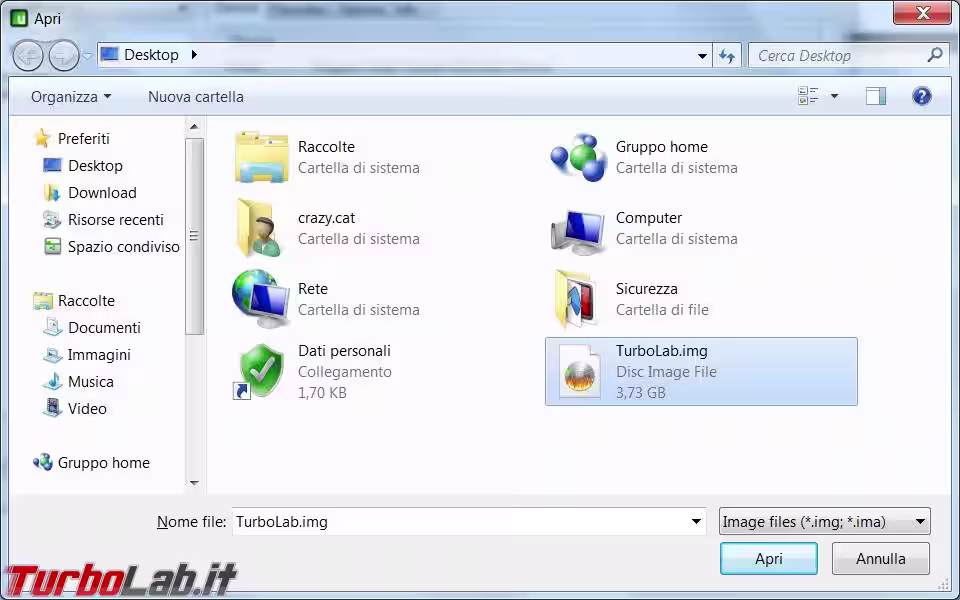Click the Download folder icon in sidebar

(x=52, y=192)
